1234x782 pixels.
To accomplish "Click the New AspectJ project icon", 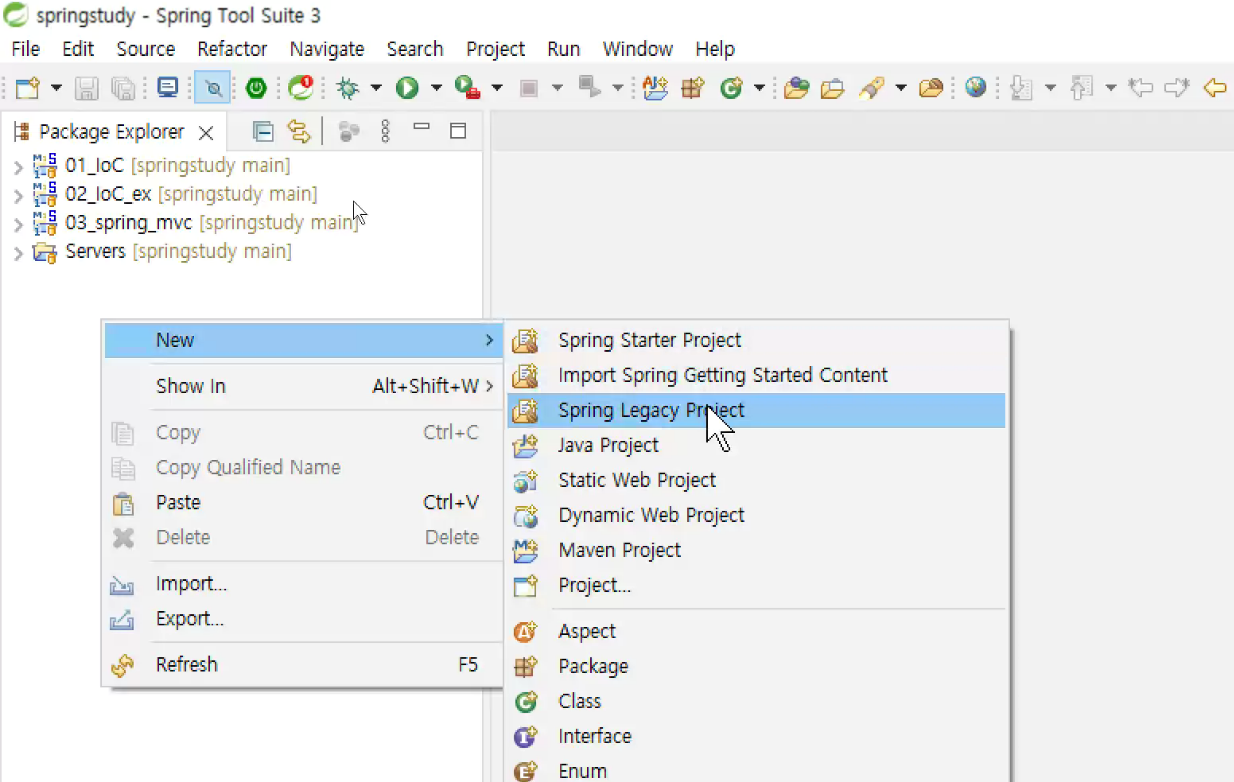I will [x=655, y=88].
